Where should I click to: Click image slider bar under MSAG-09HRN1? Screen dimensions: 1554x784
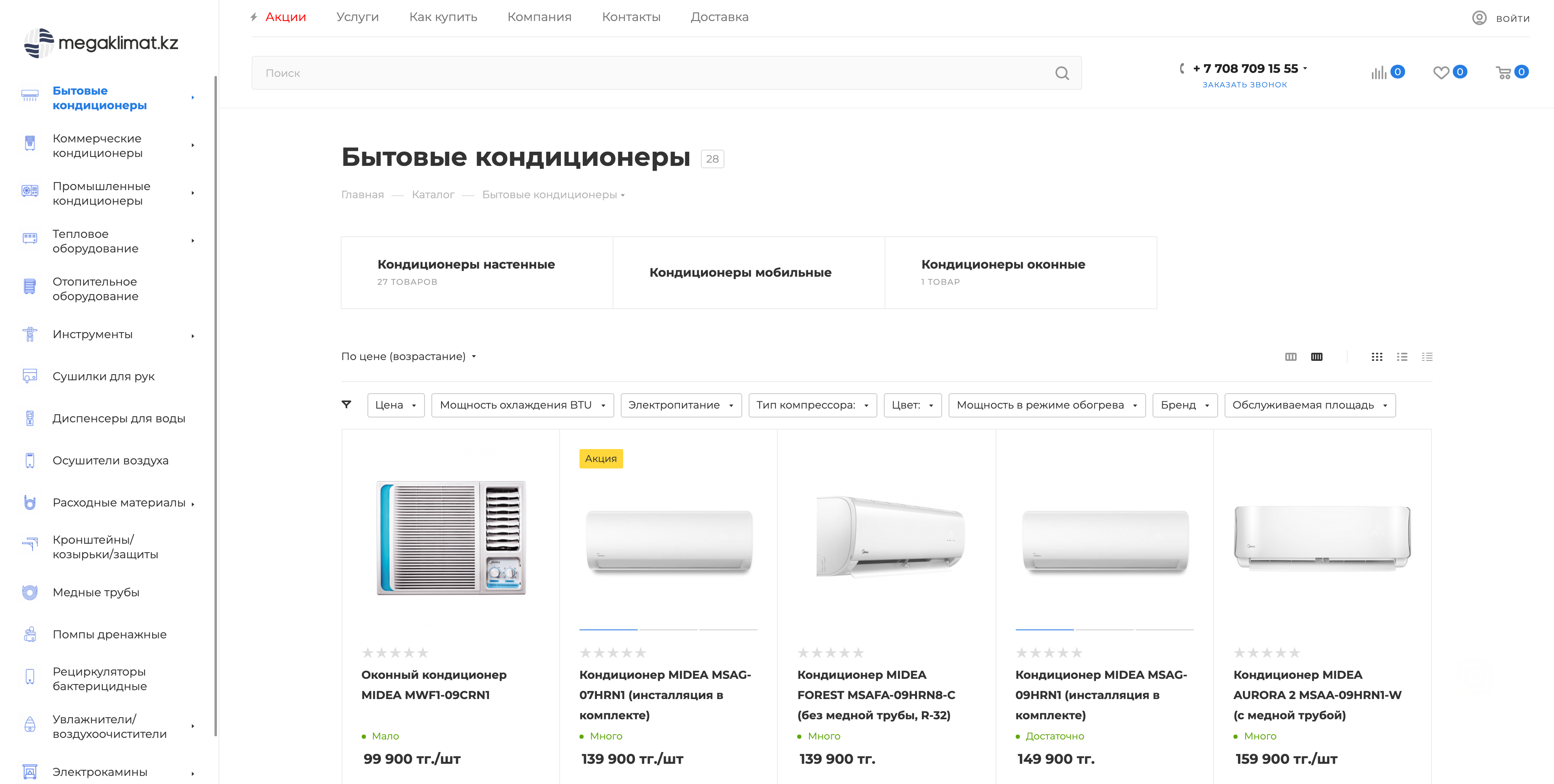point(1104,629)
